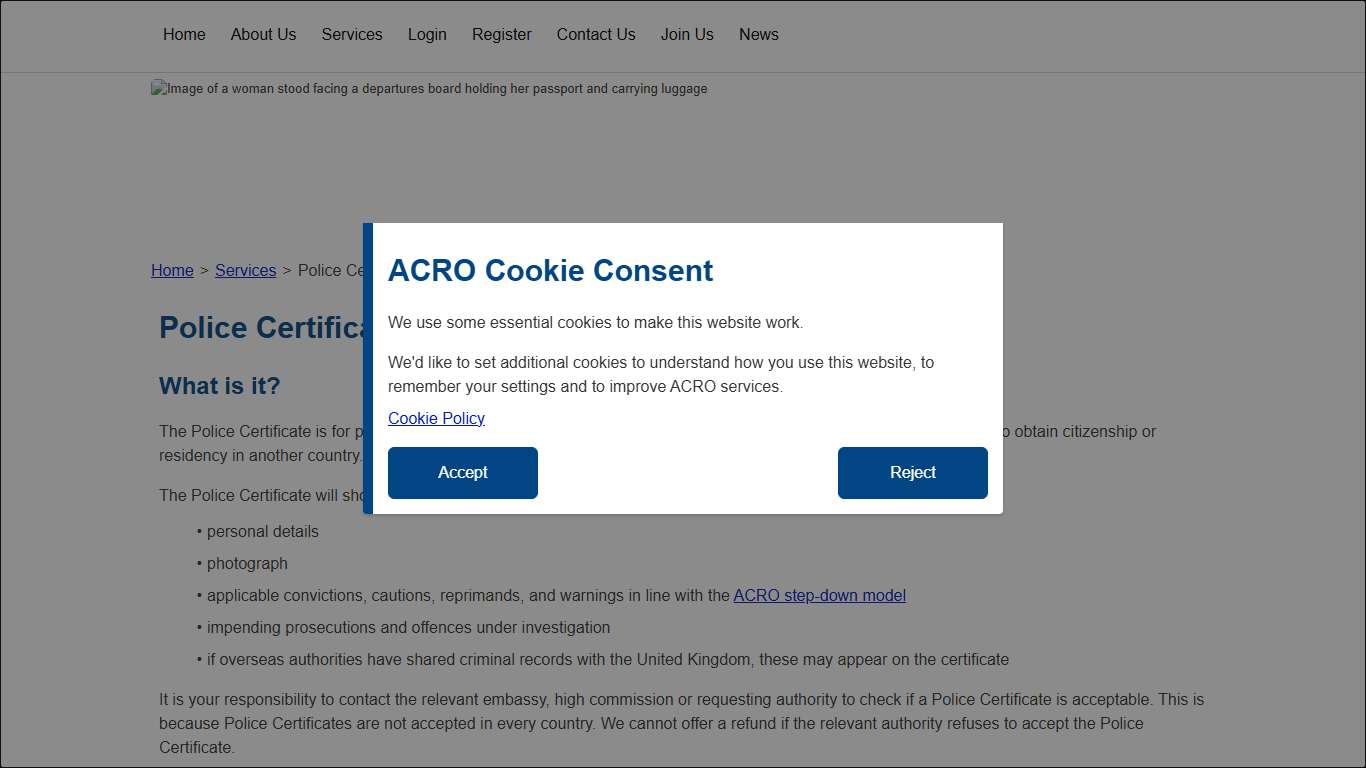Follow the Services breadcrumb link

pos(245,270)
